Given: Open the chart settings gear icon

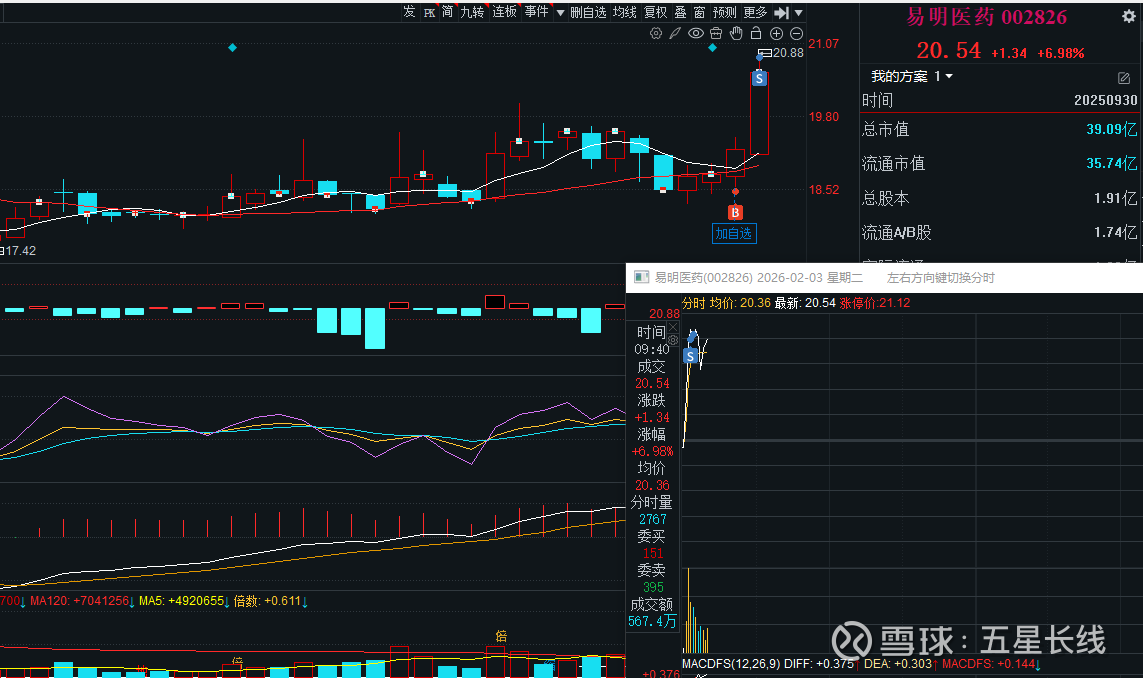Looking at the screenshot, I should click(656, 34).
